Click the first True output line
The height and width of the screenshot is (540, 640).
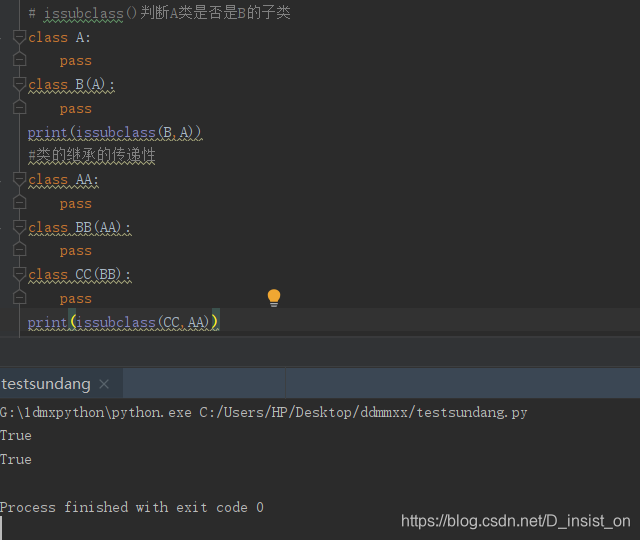pyautogui.click(x=16, y=436)
